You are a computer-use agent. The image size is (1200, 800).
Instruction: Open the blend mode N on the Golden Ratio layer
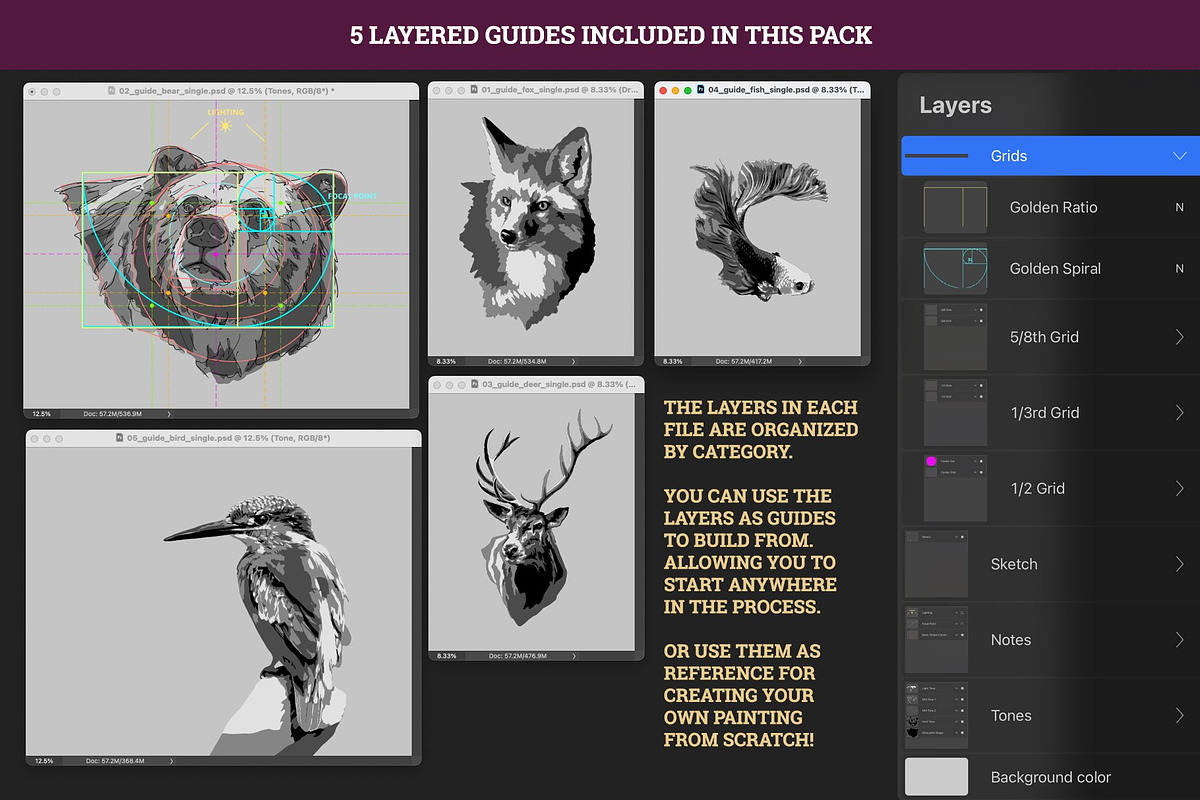pos(1179,207)
